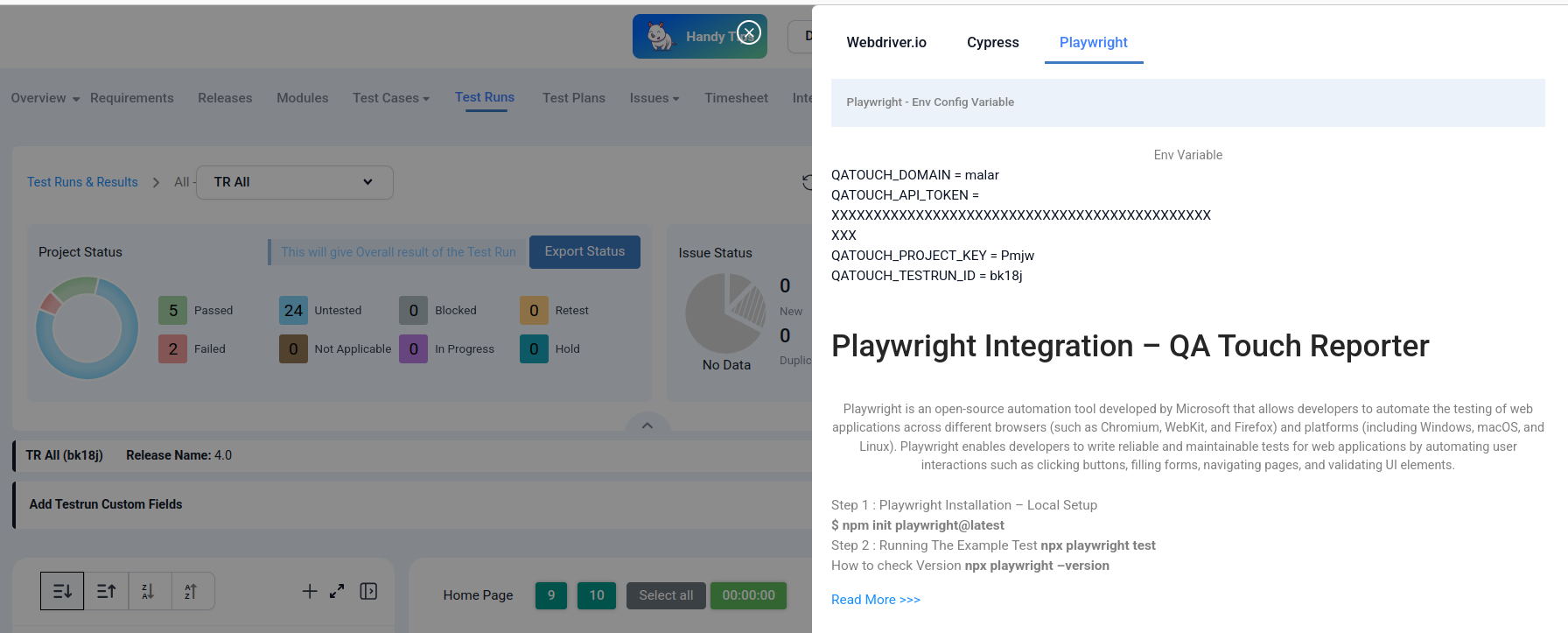Click the A to Z sort icon
This screenshot has width=1568, height=633.
[192, 591]
